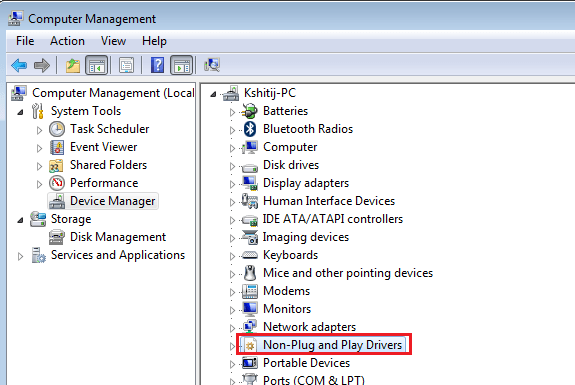This screenshot has width=575, height=385.
Task: Click Scan for hardware changes toolbar icon
Action: [212, 66]
